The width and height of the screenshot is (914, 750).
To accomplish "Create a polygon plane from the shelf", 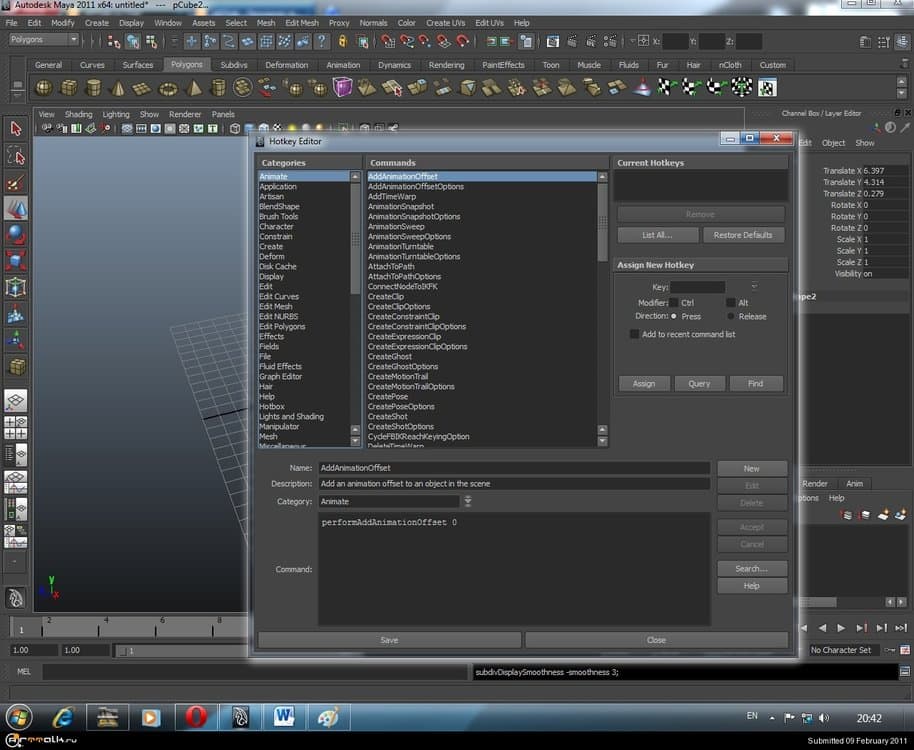I will click(x=143, y=88).
